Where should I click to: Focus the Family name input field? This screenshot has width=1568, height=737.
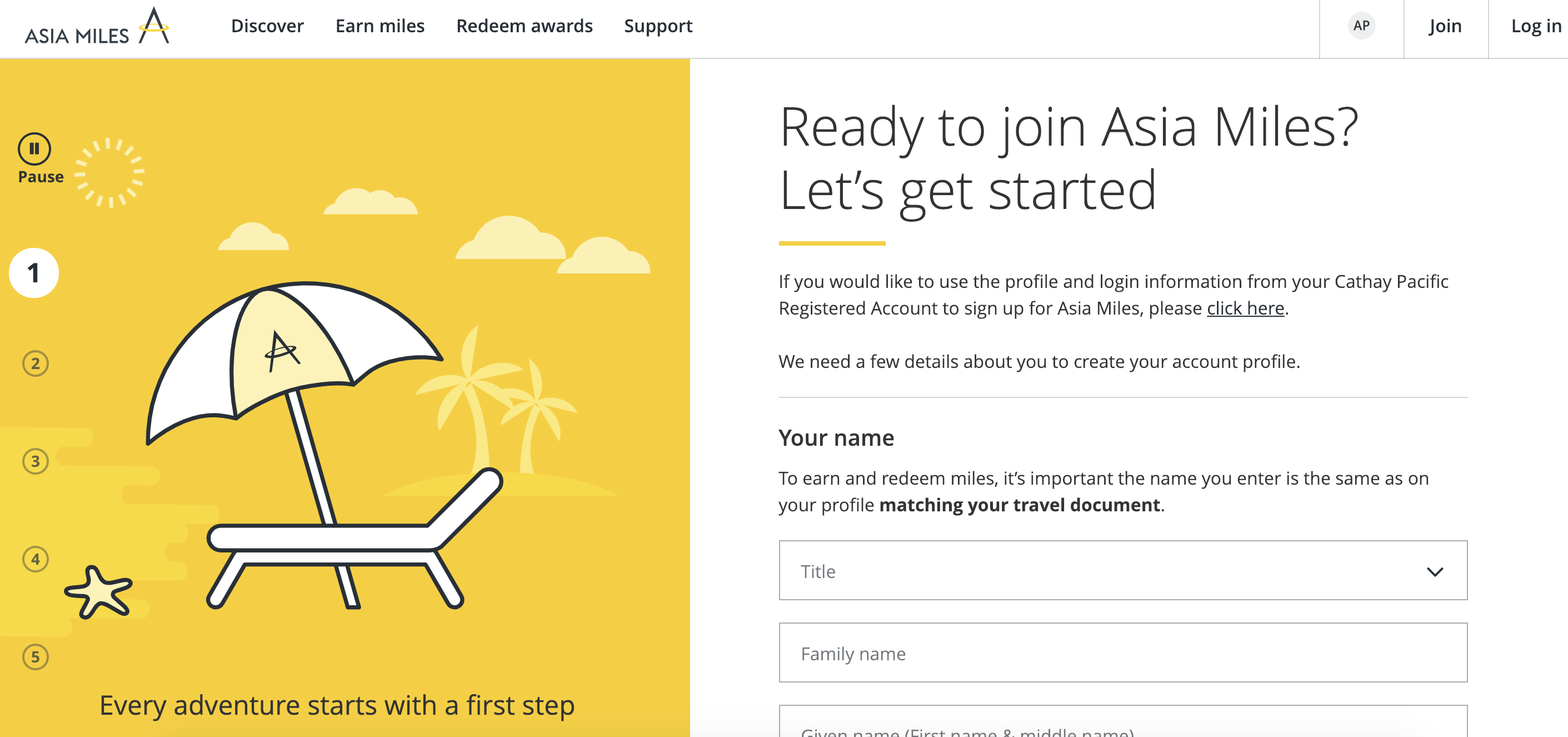coord(1123,653)
